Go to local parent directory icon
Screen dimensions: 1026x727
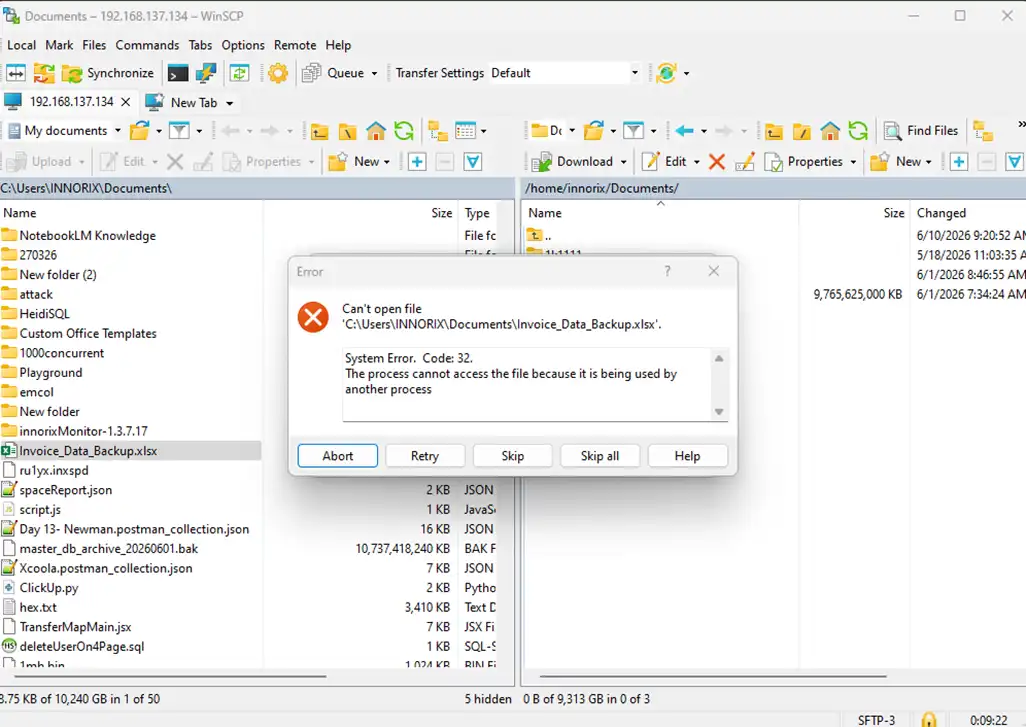click(x=319, y=131)
